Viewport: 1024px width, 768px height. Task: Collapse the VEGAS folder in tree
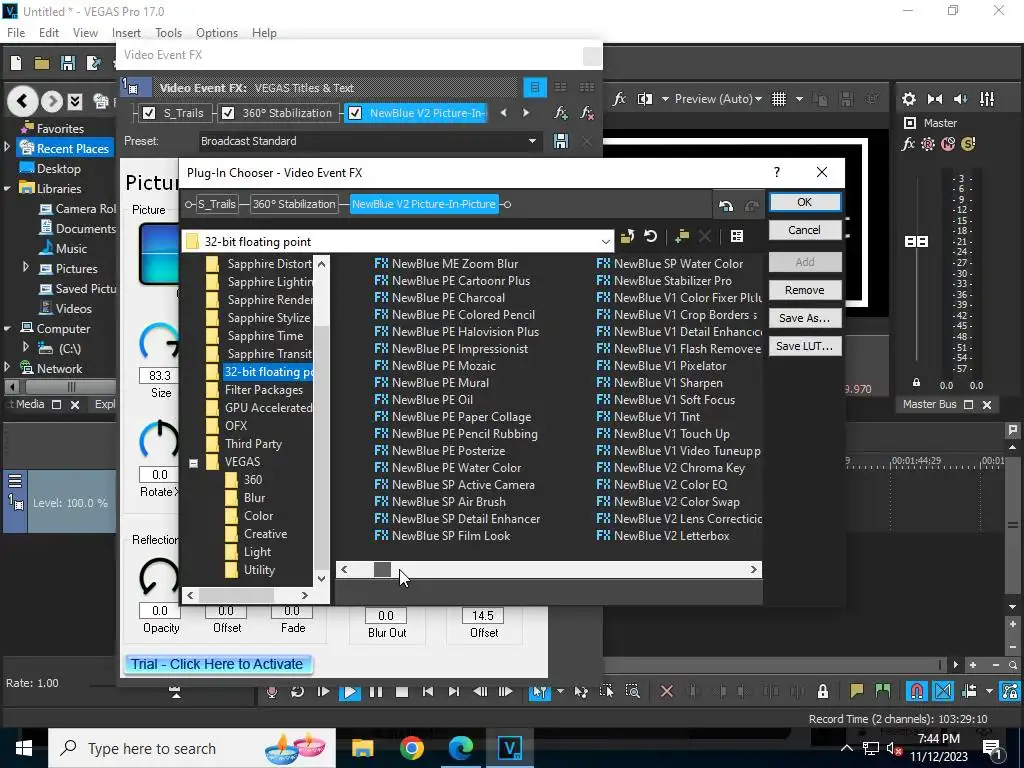click(193, 462)
